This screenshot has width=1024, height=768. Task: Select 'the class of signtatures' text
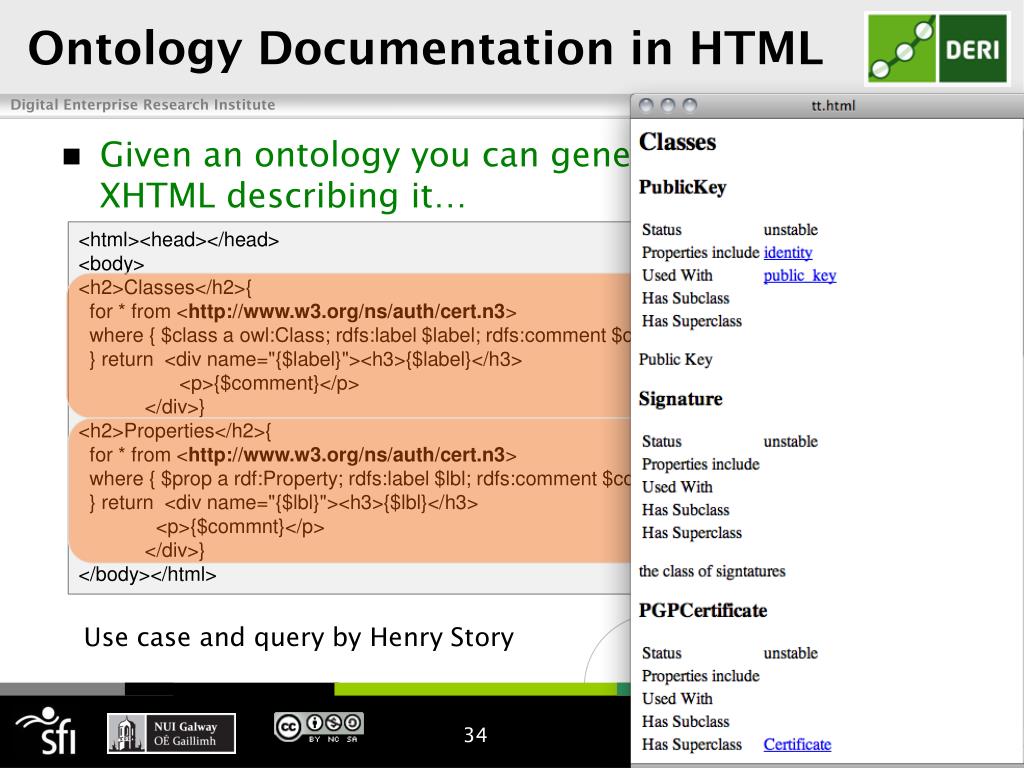(712, 571)
